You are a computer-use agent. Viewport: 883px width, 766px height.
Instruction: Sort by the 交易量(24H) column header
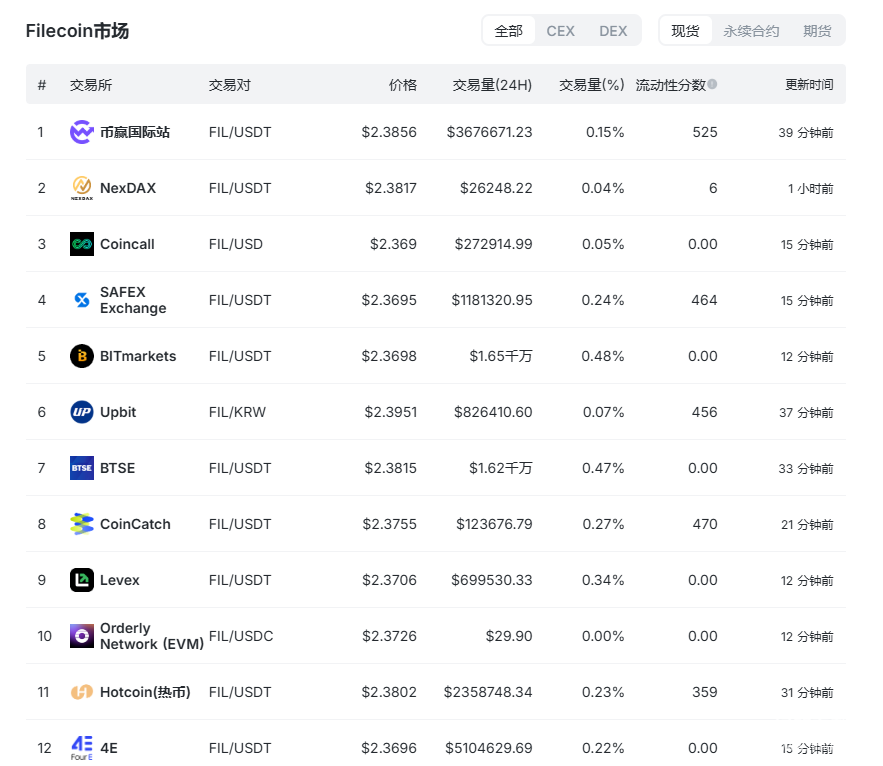click(x=493, y=84)
